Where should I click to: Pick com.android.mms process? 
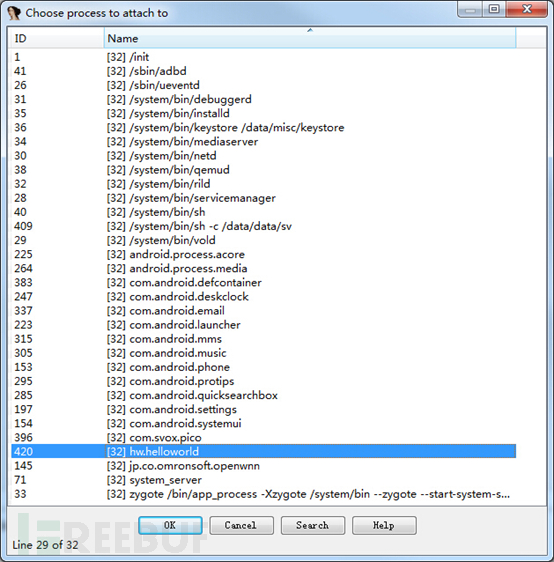tap(263, 339)
